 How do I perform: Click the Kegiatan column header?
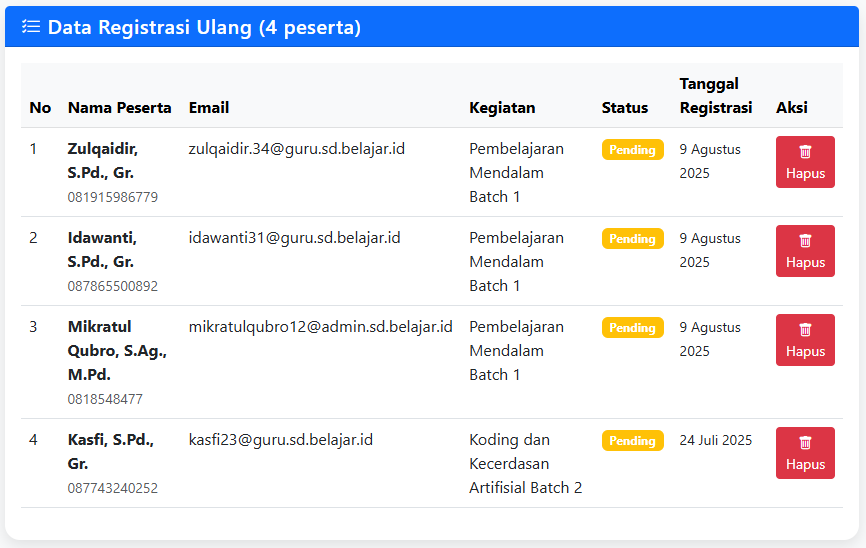pyautogui.click(x=502, y=108)
